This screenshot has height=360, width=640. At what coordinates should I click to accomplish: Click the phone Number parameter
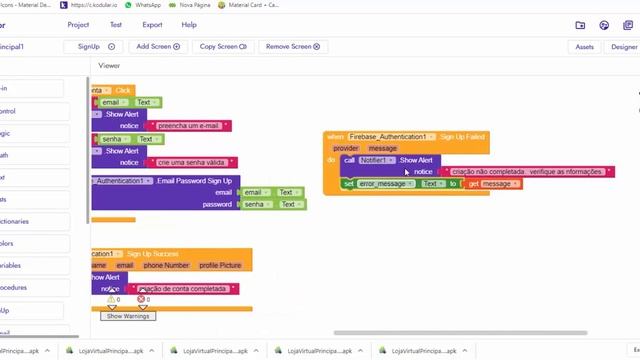[x=166, y=265]
